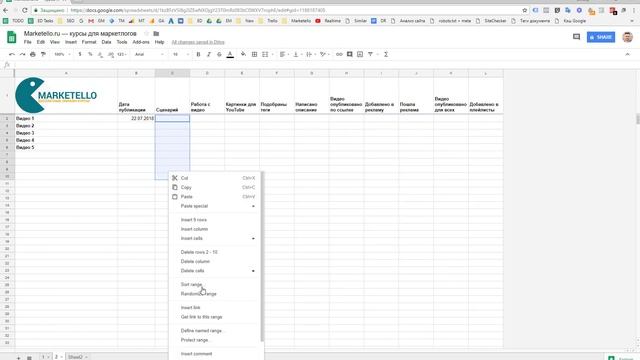
Task: Click the Filter toolbar icon
Action: tap(370, 54)
